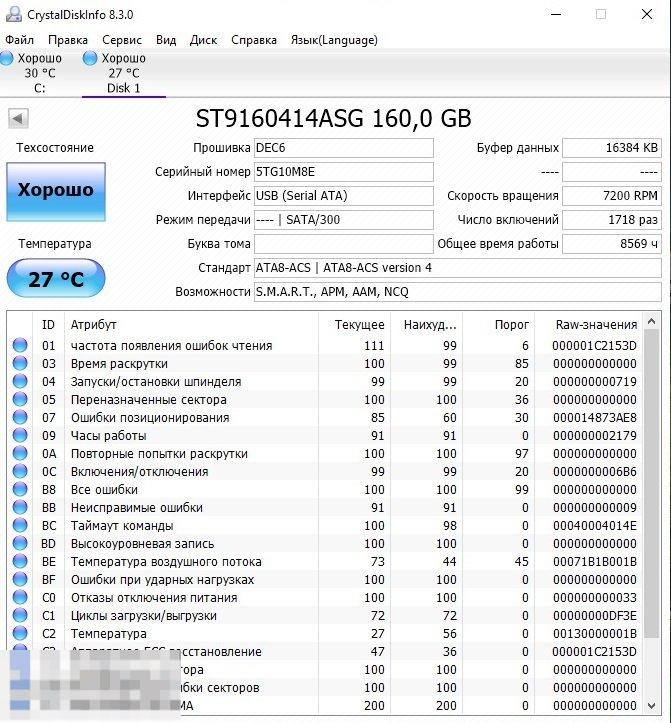Screen dimensions: 671x723
Task: Click status circle for Часы работы
Action: click(x=20, y=435)
